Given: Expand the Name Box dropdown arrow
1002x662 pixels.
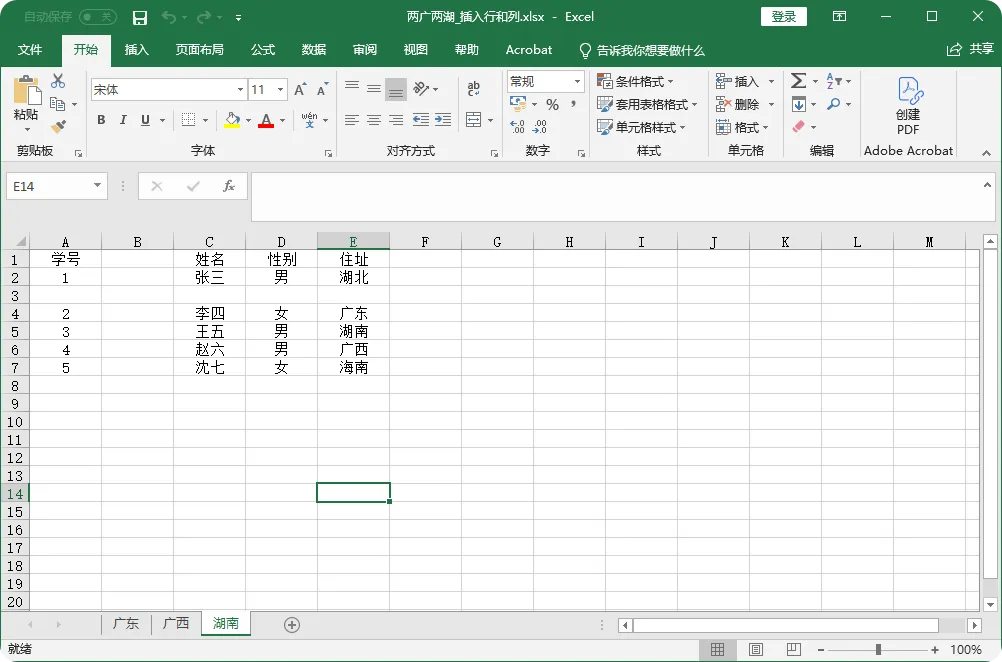Looking at the screenshot, I should (x=97, y=186).
